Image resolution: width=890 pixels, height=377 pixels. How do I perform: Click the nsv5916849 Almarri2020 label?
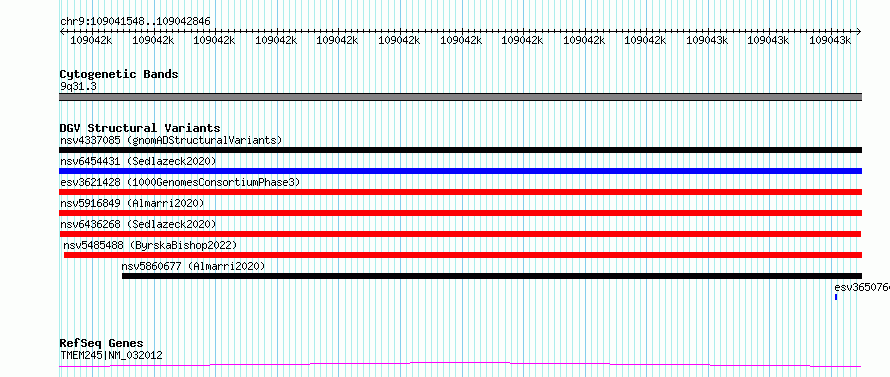(x=132, y=203)
